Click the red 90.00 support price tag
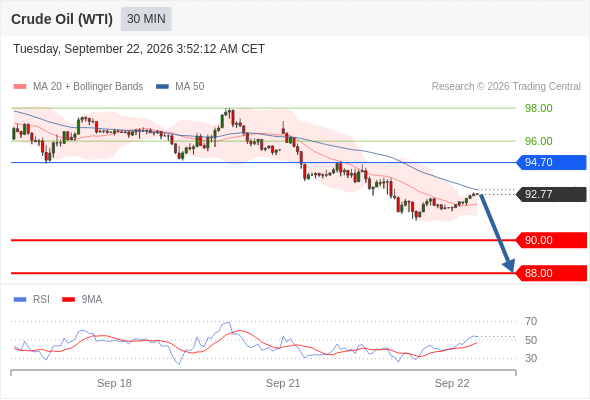 552,240
